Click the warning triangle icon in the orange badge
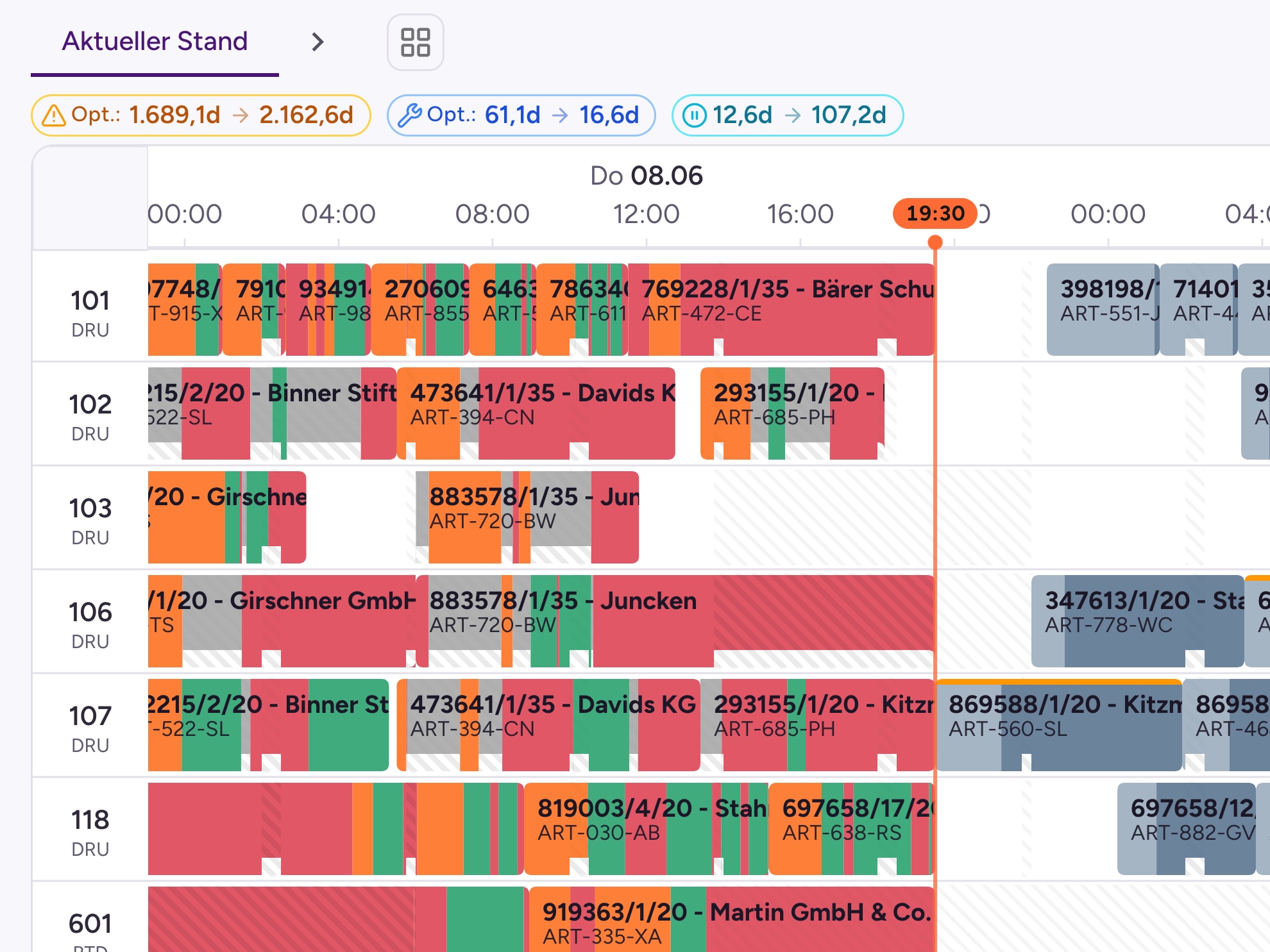 pyautogui.click(x=54, y=115)
